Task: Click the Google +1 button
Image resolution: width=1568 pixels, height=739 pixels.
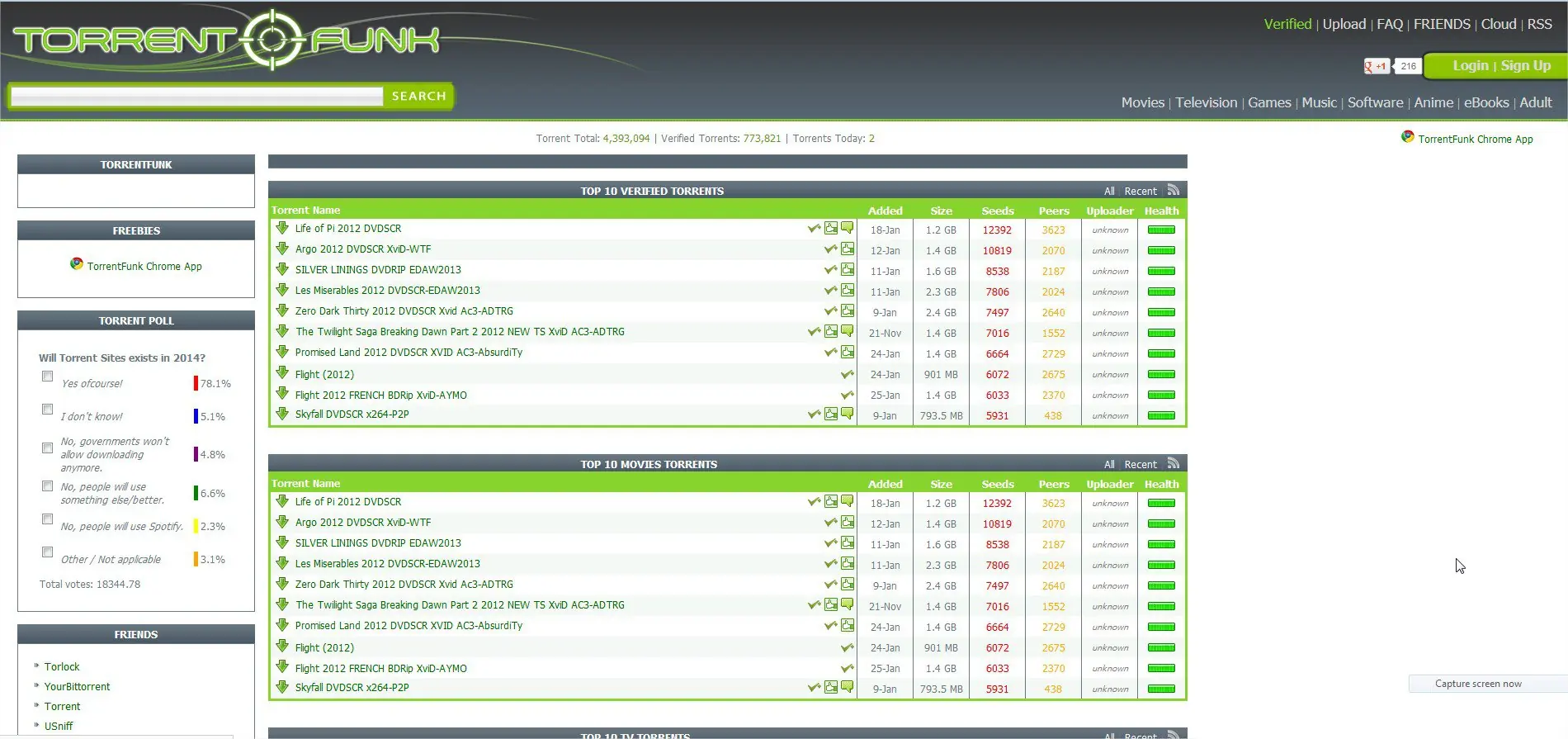Action: tap(1376, 66)
